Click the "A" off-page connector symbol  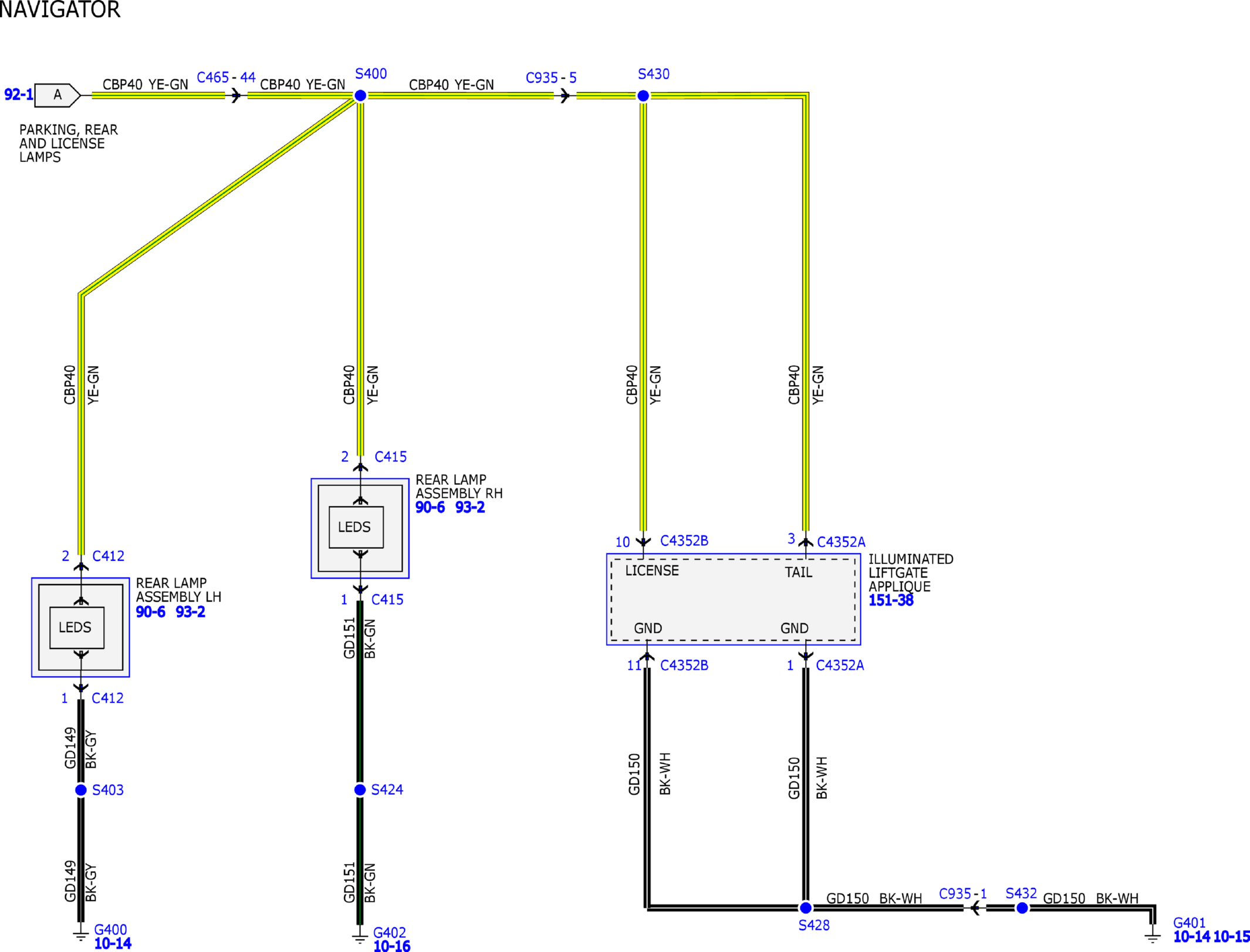[58, 95]
